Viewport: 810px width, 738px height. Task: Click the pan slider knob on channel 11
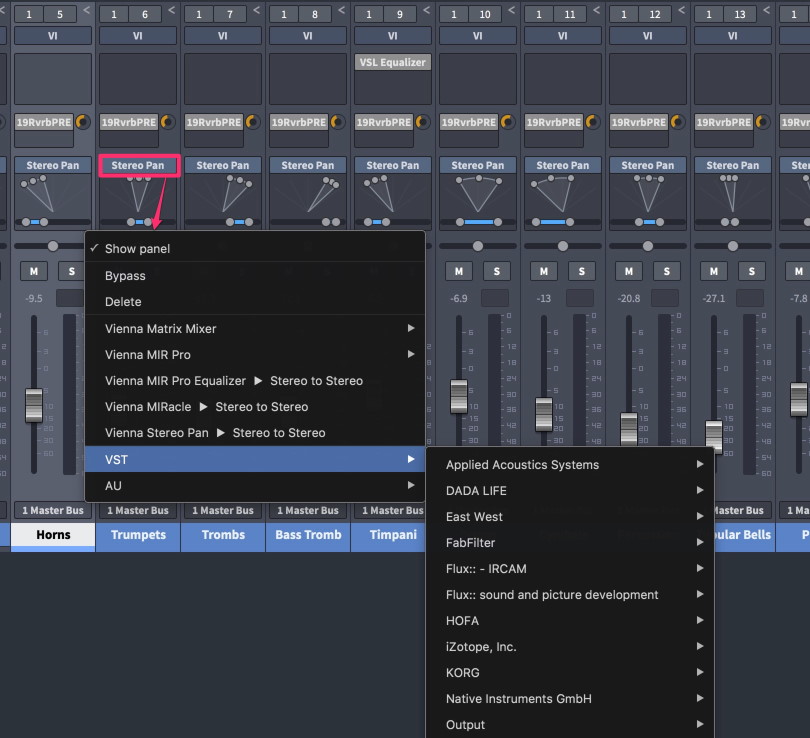click(x=563, y=246)
